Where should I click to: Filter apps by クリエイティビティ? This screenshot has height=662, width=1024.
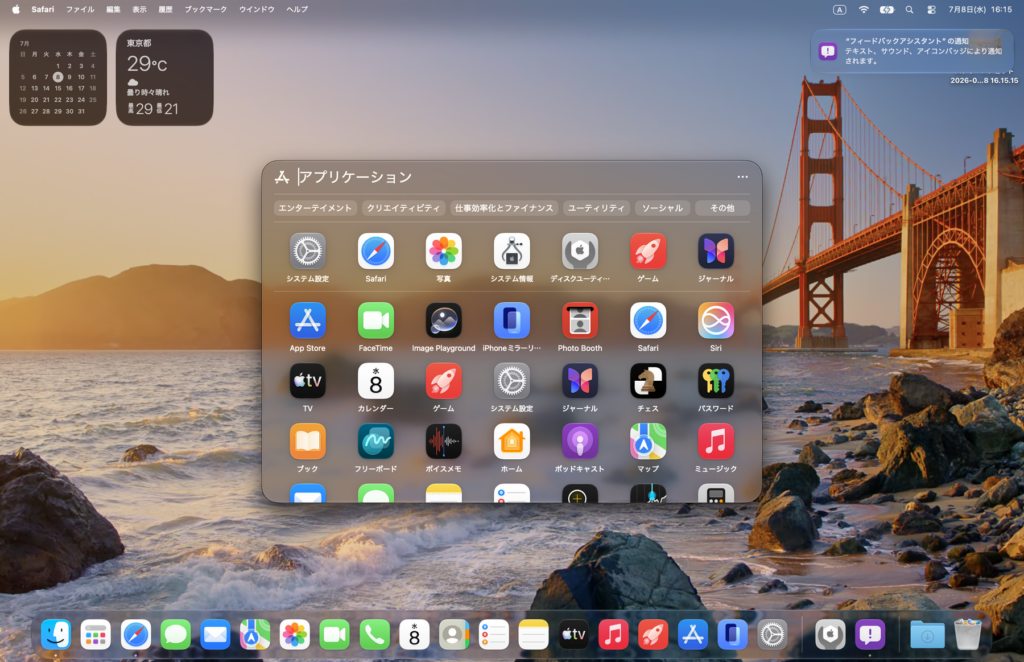[403, 208]
